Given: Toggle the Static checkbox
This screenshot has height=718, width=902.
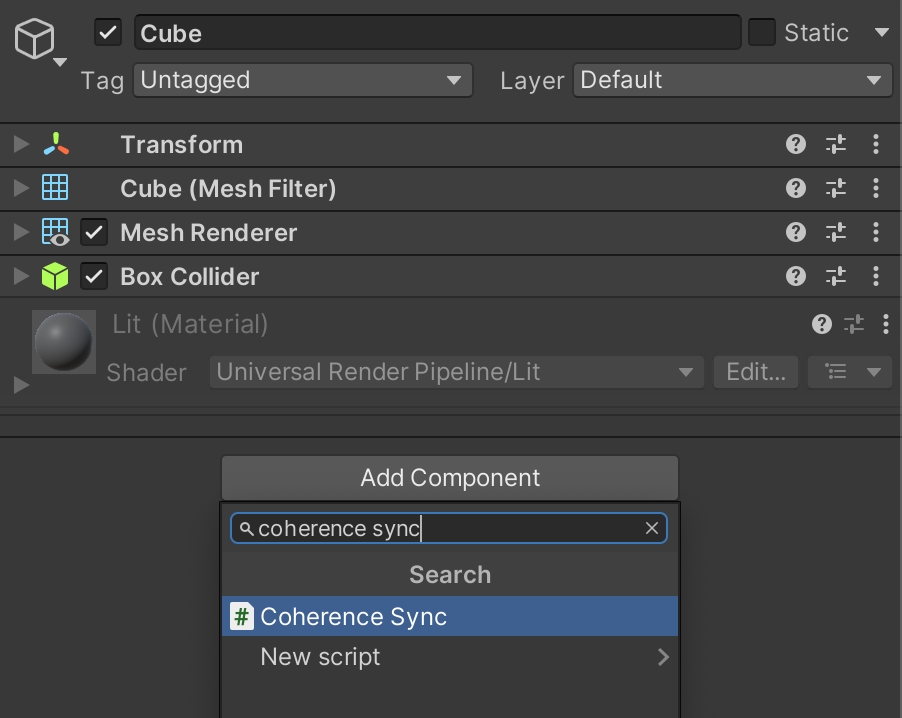Looking at the screenshot, I should click(x=762, y=33).
